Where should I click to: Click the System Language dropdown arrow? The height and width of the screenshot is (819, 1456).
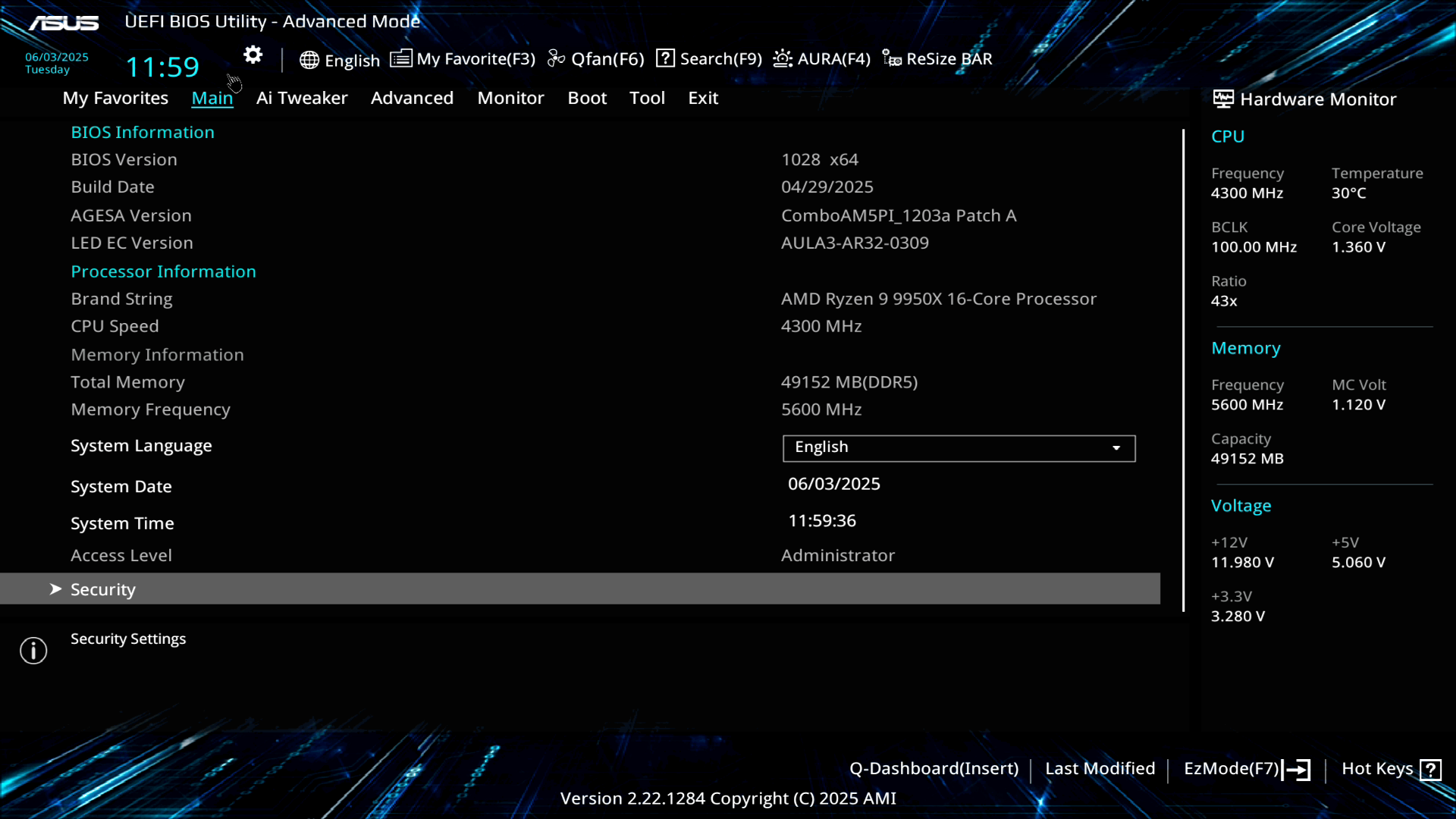[1116, 448]
